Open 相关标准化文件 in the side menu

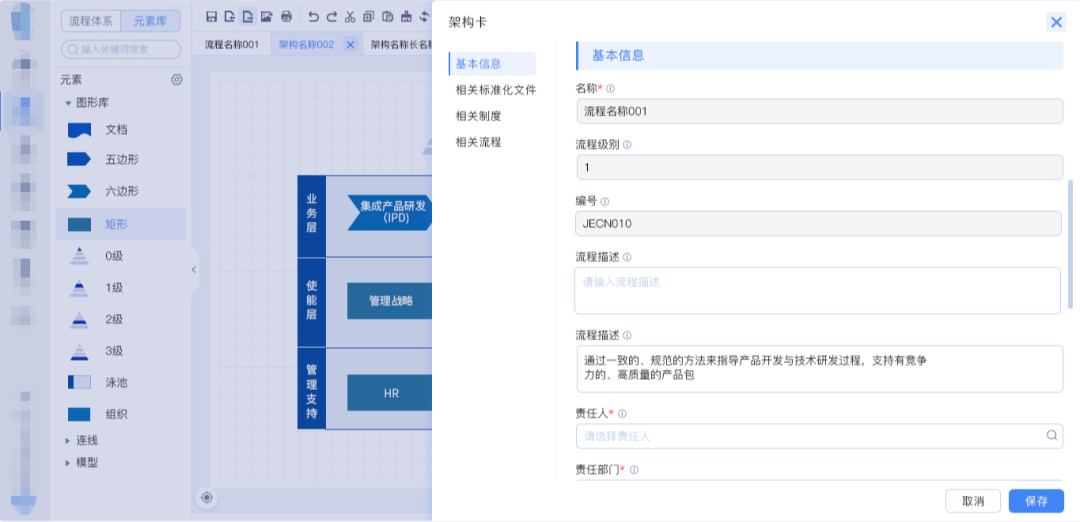click(495, 90)
